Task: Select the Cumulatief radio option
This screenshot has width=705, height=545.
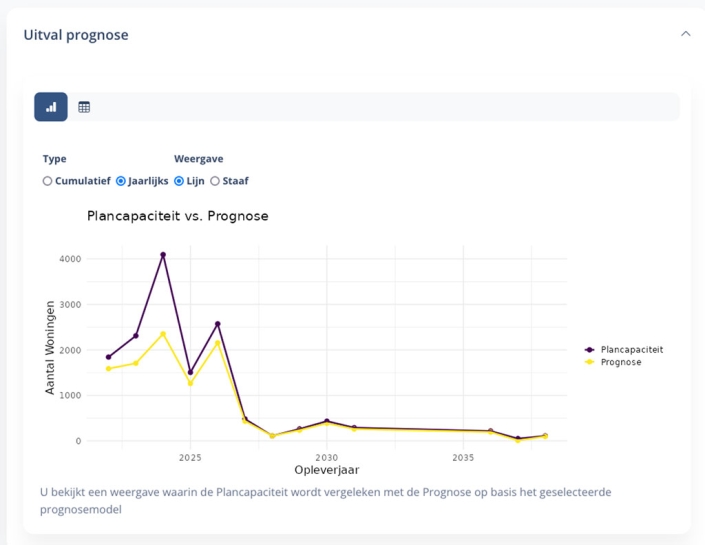Action: pyautogui.click(x=47, y=181)
